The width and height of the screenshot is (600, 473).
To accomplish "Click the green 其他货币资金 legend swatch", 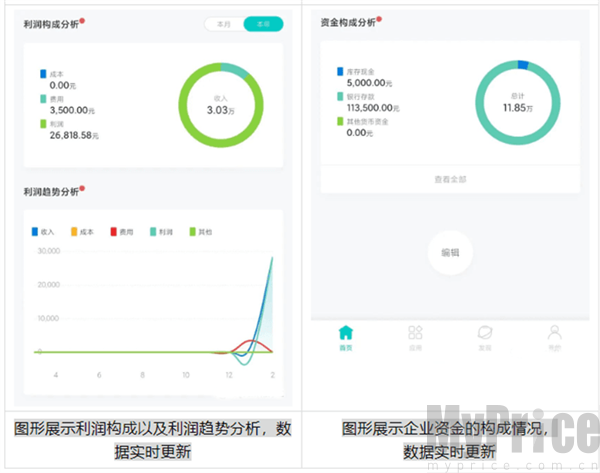I will tap(340, 121).
